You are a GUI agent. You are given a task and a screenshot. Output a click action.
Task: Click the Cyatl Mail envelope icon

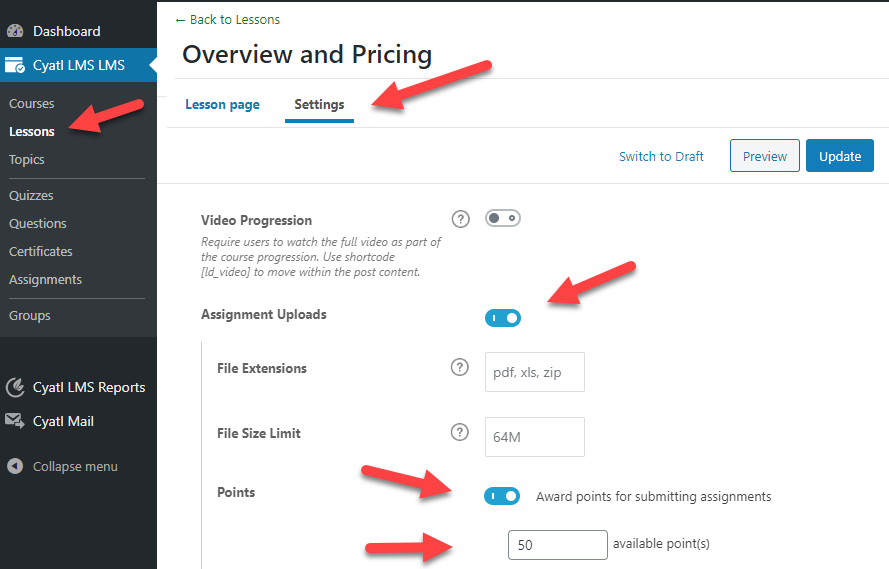click(15, 421)
